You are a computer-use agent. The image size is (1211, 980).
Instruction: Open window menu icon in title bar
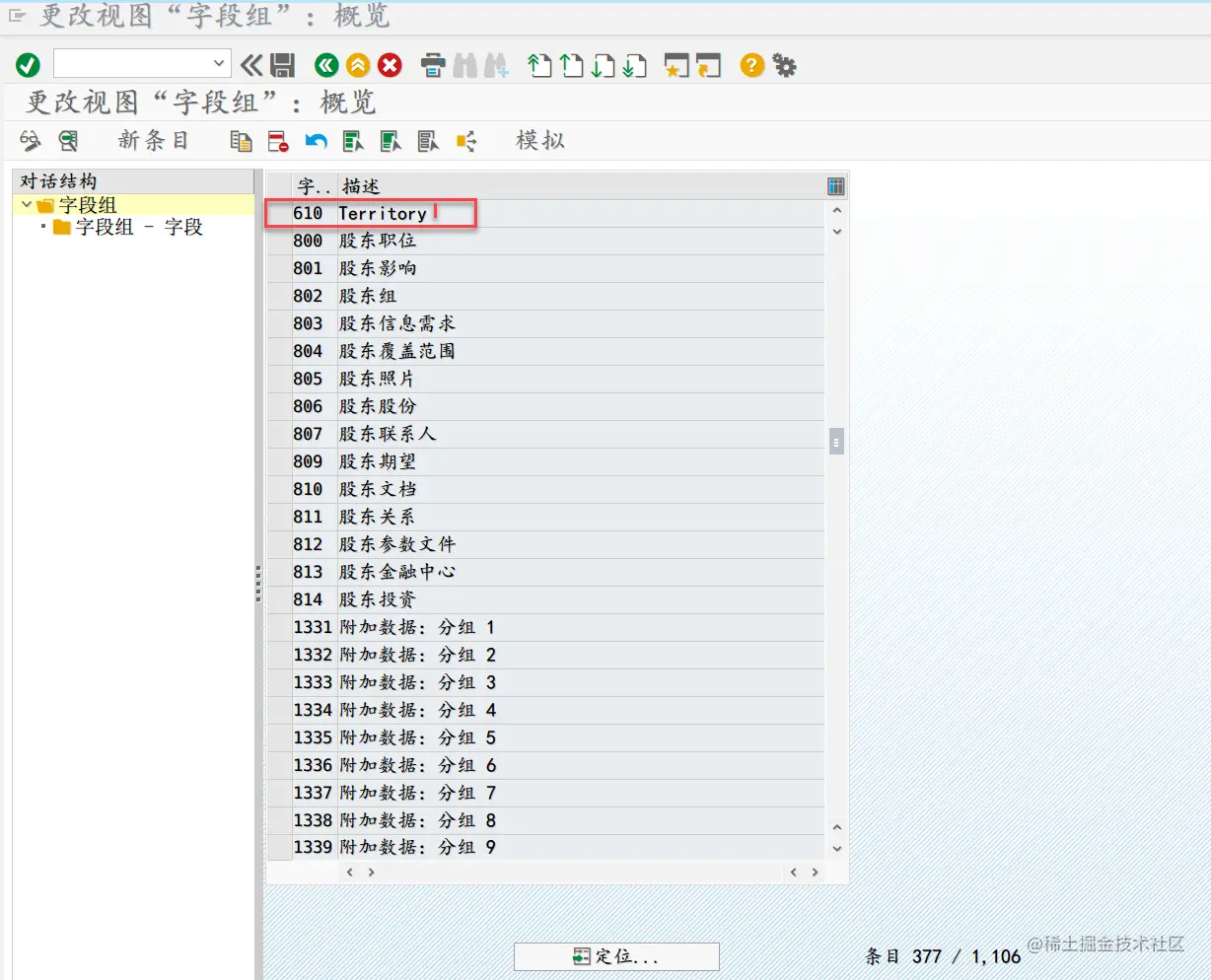17,16
